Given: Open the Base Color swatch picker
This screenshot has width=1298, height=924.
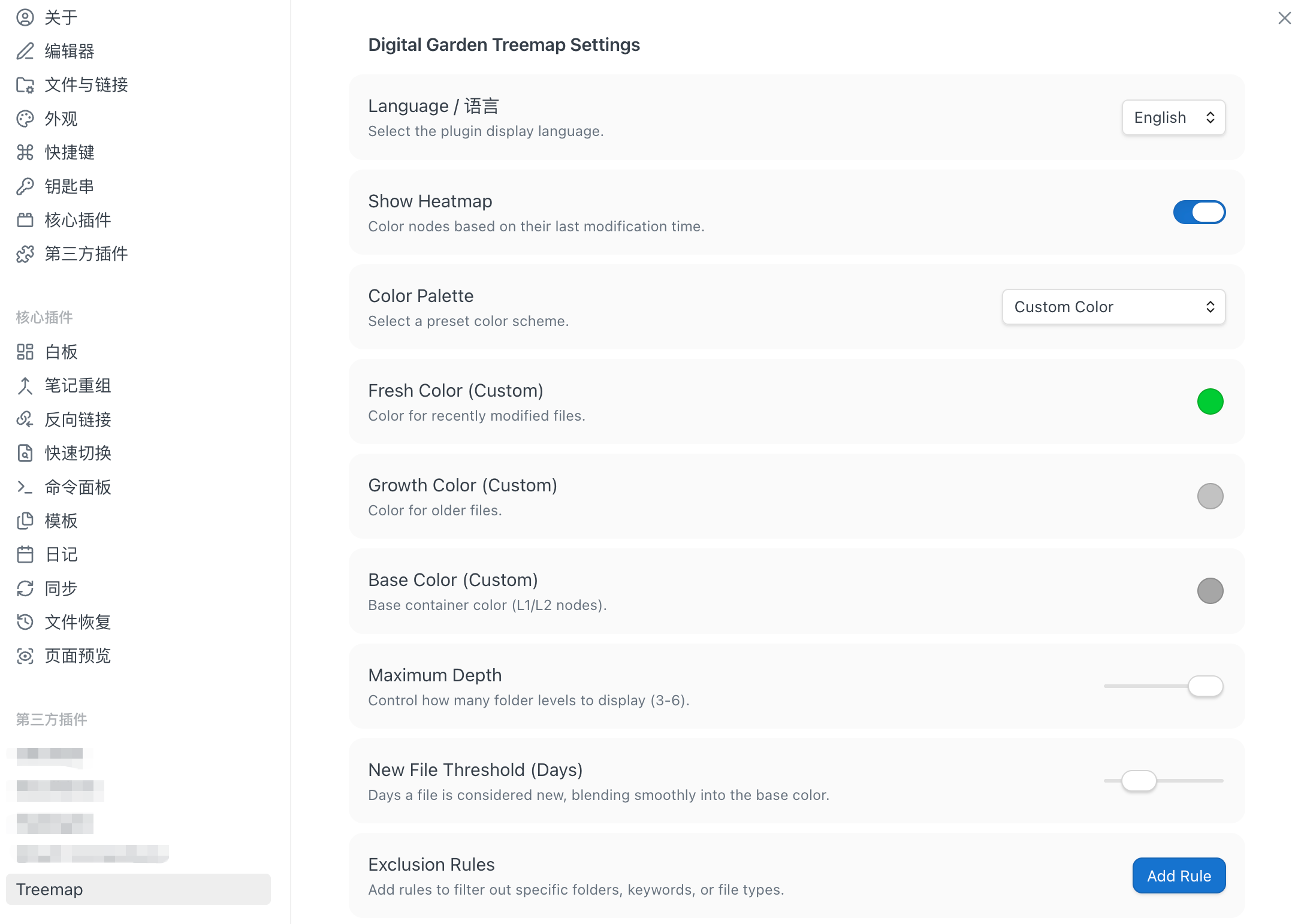Looking at the screenshot, I should click(x=1210, y=591).
